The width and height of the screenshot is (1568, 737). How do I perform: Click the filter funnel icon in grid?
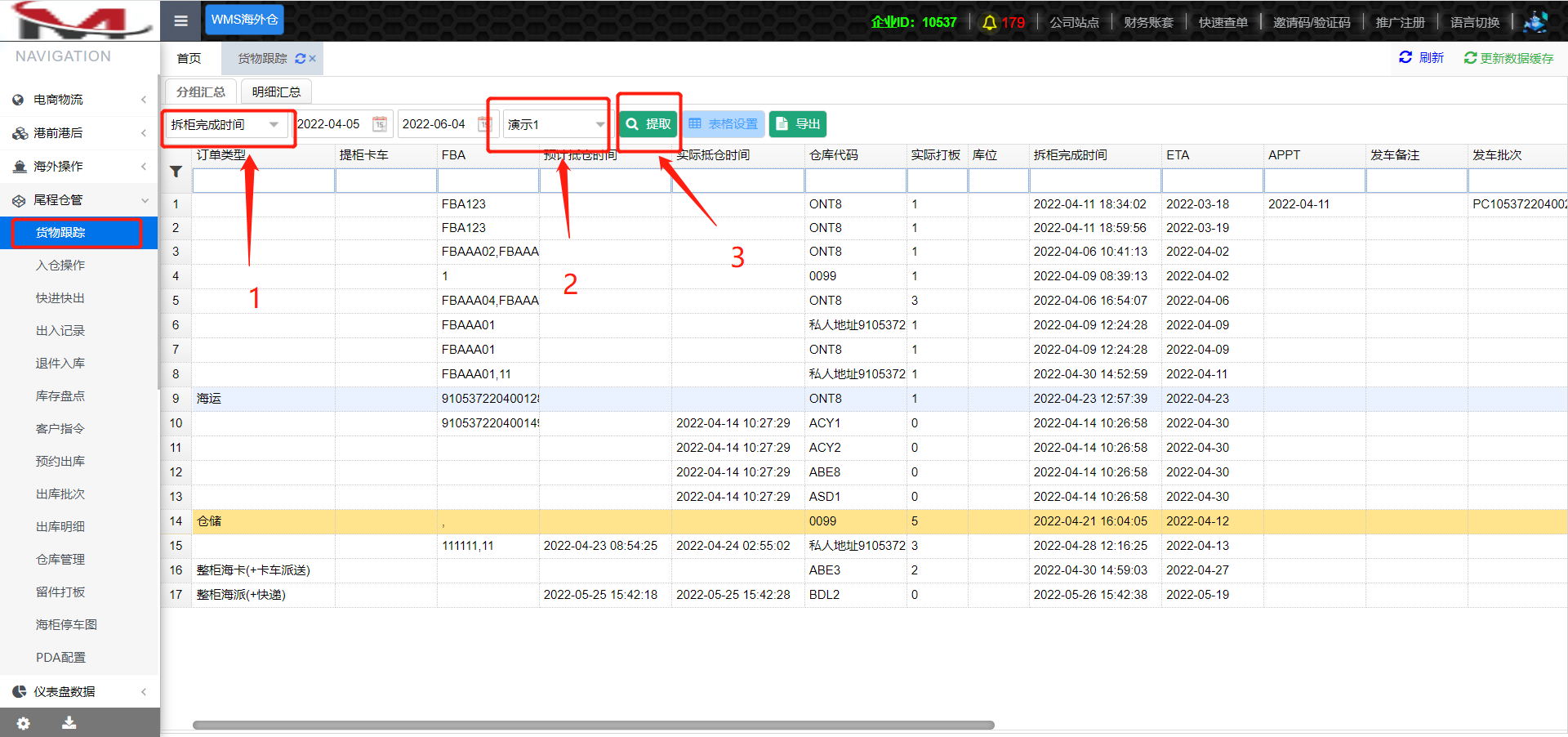coord(176,172)
